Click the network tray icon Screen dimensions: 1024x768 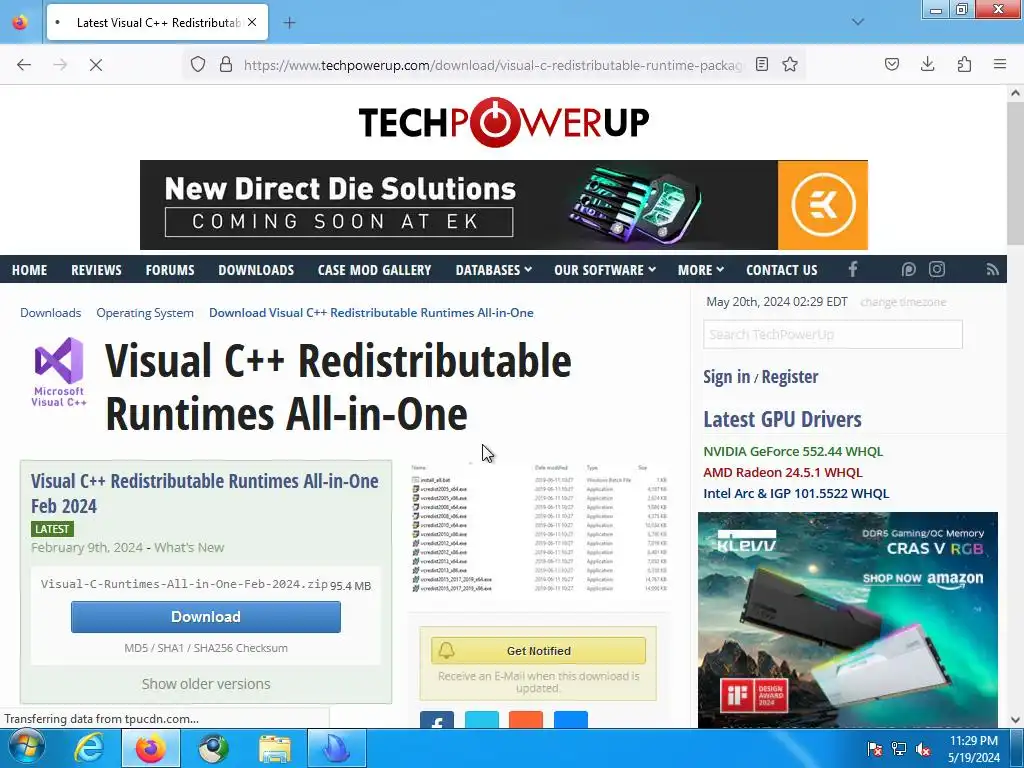click(899, 749)
